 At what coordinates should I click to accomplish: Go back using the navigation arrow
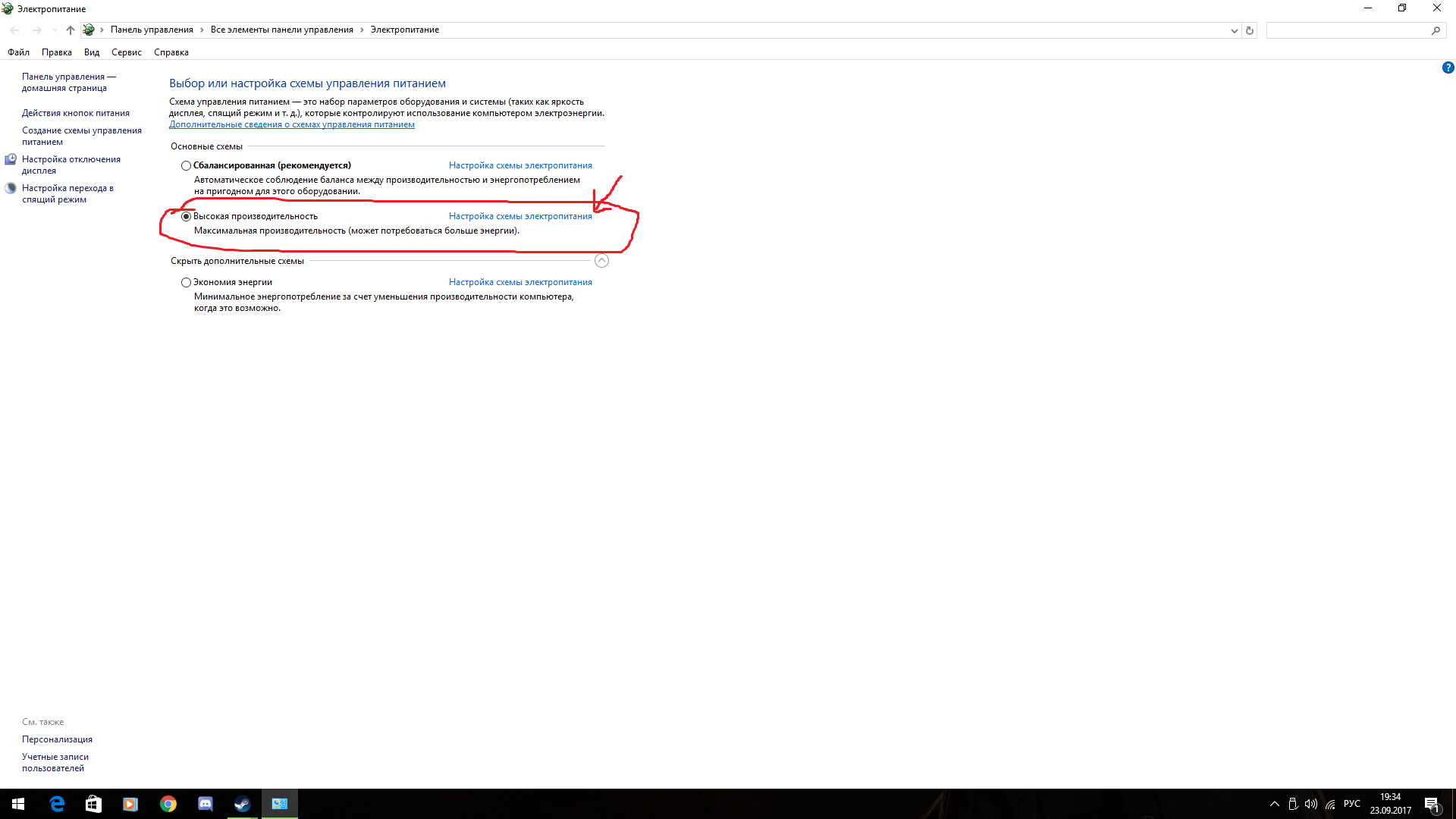(15, 30)
